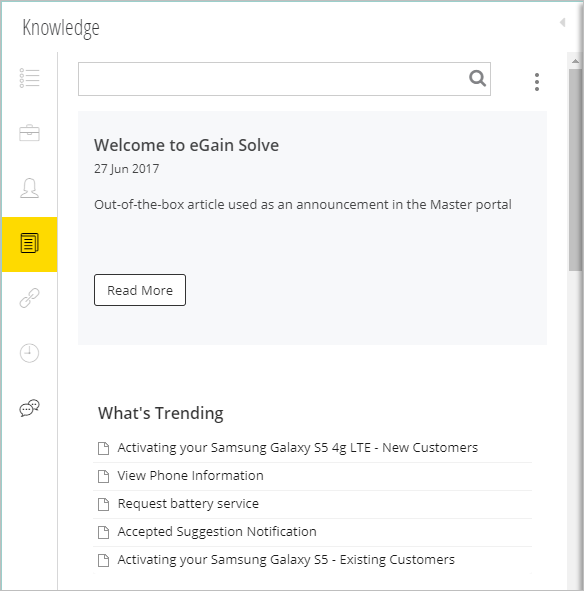
Task: Open the chat bubbles icon in sidebar
Action: (29, 408)
